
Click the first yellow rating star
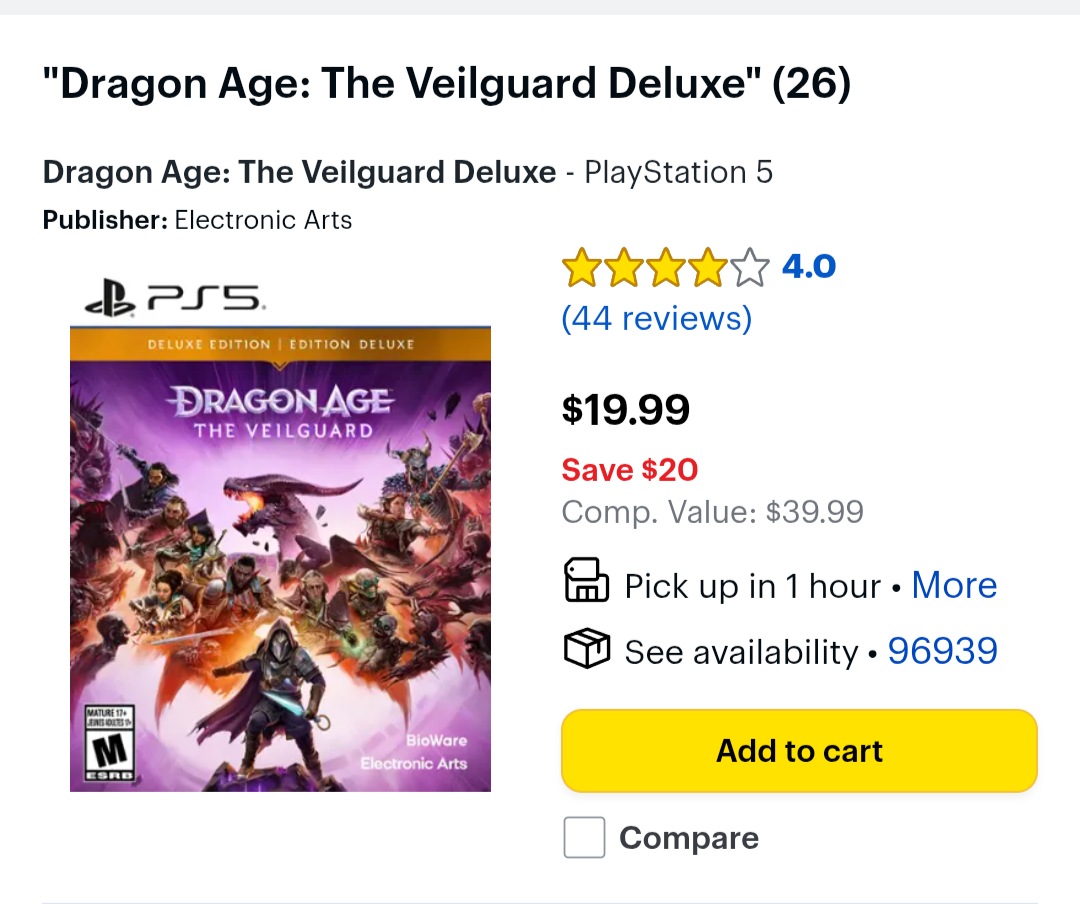(581, 269)
